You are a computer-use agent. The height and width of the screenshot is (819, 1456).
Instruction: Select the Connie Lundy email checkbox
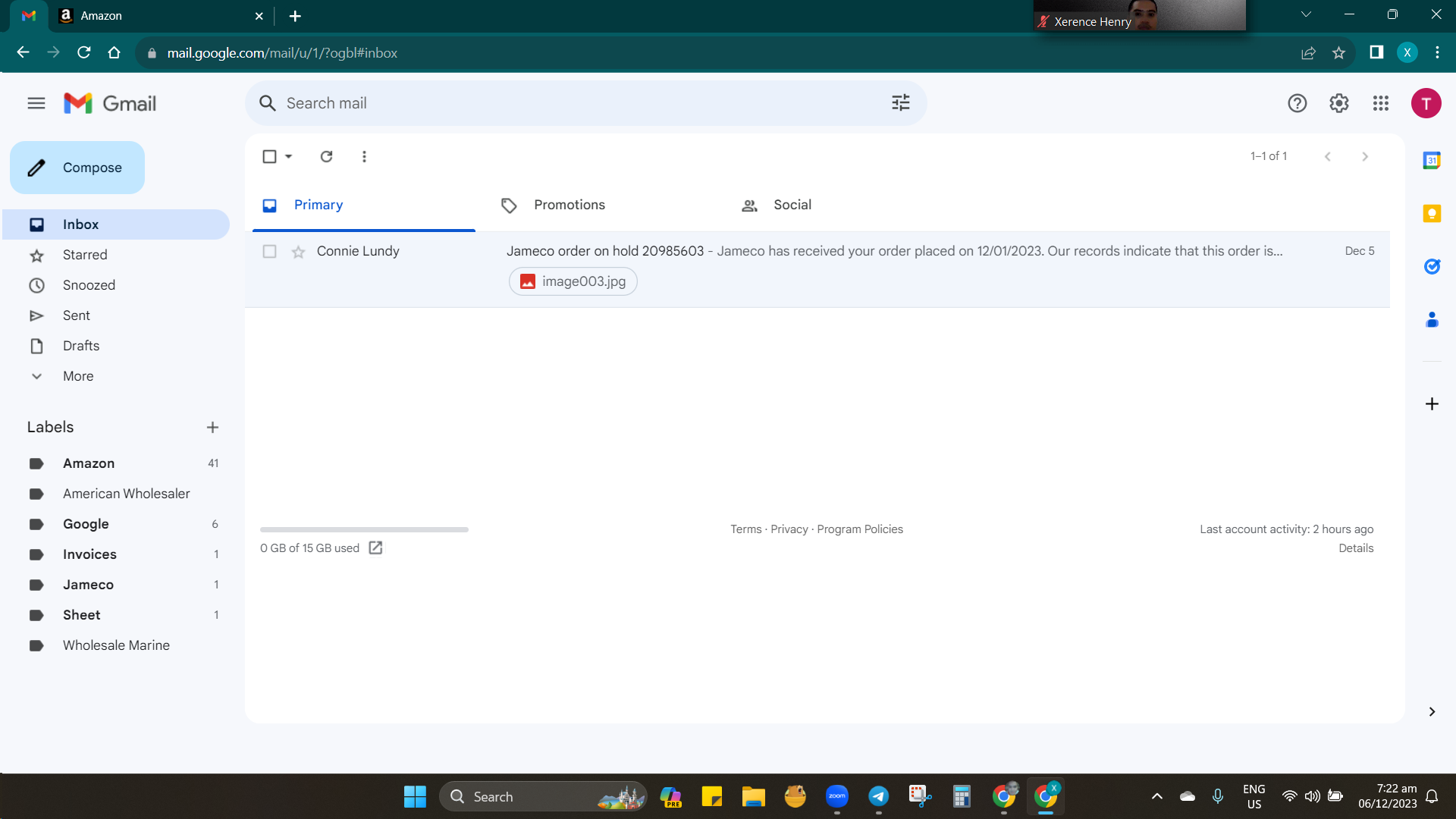(269, 251)
